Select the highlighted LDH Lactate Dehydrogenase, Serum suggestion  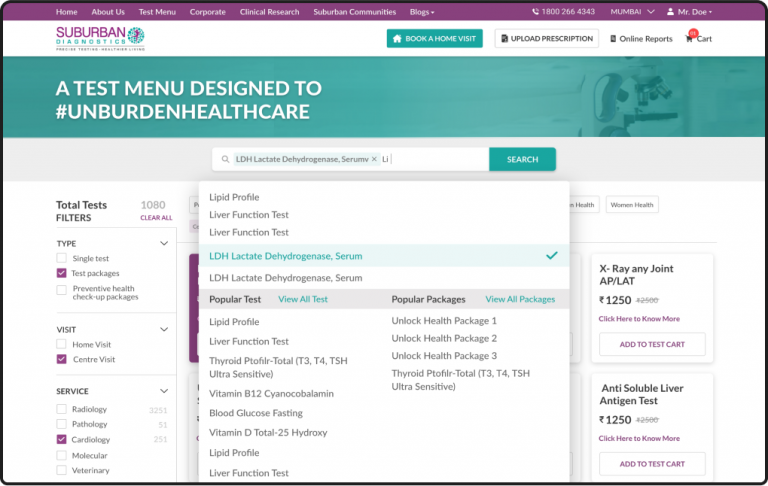(384, 256)
